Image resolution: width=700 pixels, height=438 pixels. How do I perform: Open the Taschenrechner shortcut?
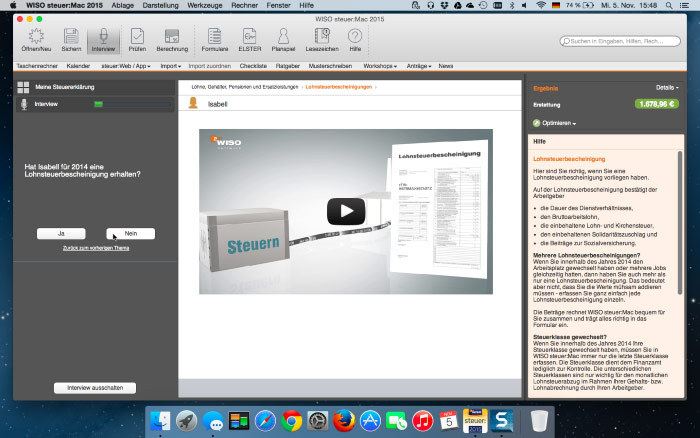(x=37, y=66)
